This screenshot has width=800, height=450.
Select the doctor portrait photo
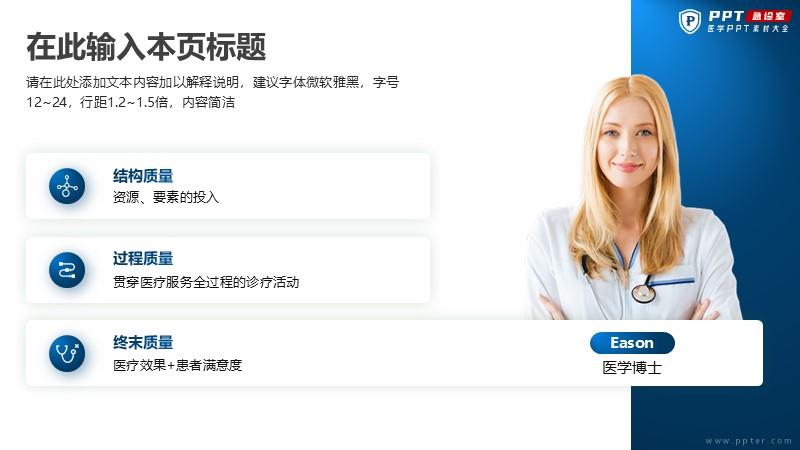[633, 198]
